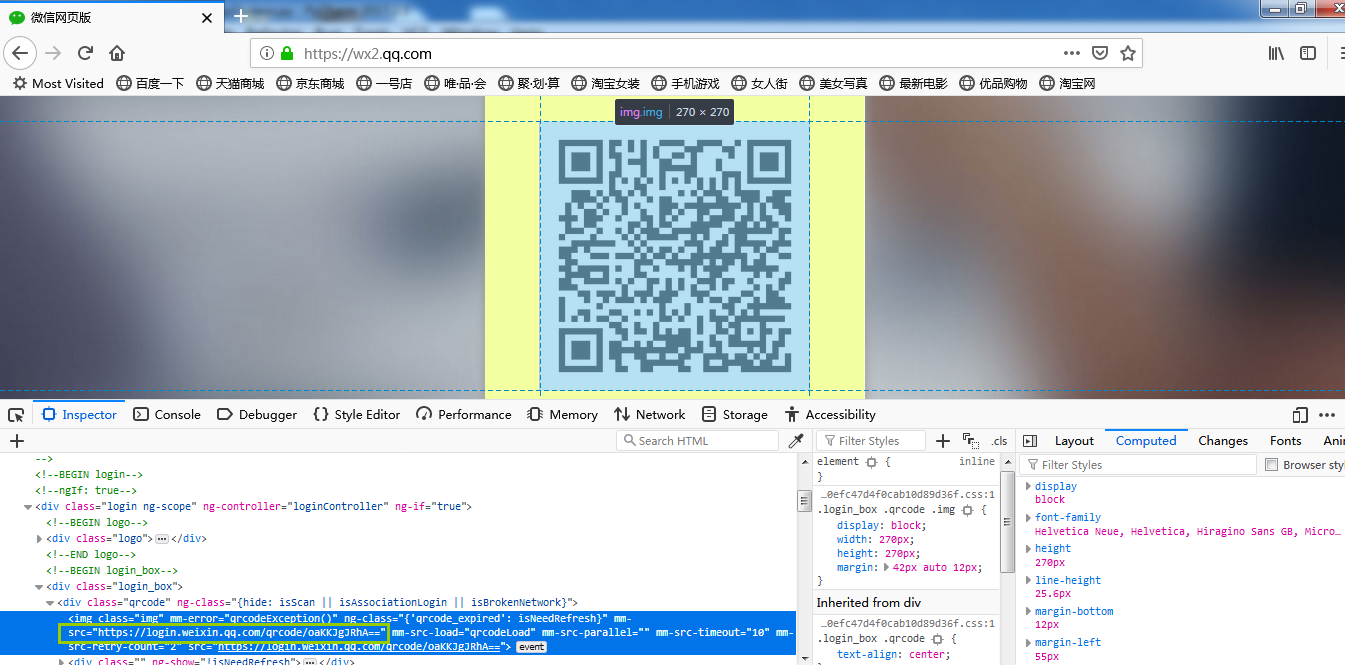1345x665 pixels.
Task: Open the Memory panel
Action: tap(562, 415)
